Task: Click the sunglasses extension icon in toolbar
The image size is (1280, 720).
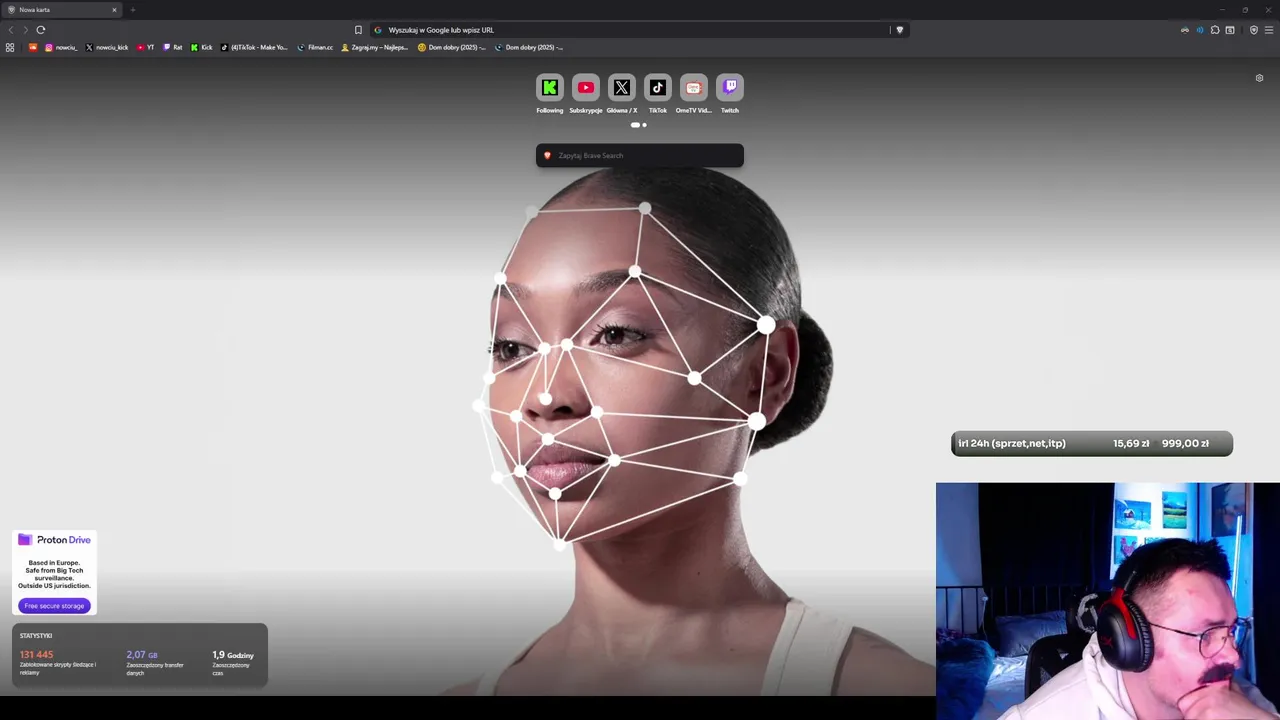Action: click(x=1185, y=30)
